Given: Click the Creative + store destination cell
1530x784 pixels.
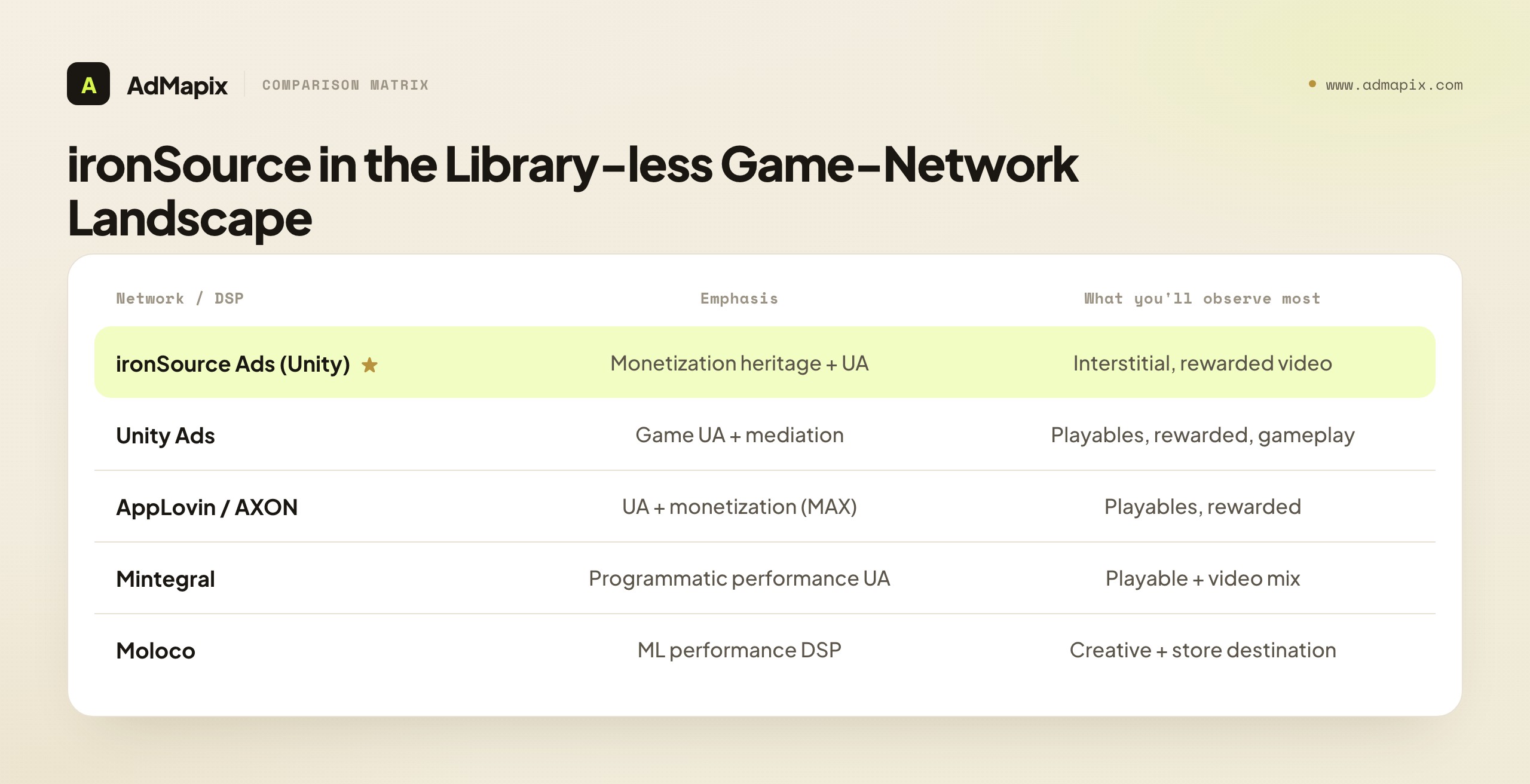Looking at the screenshot, I should [1202, 650].
